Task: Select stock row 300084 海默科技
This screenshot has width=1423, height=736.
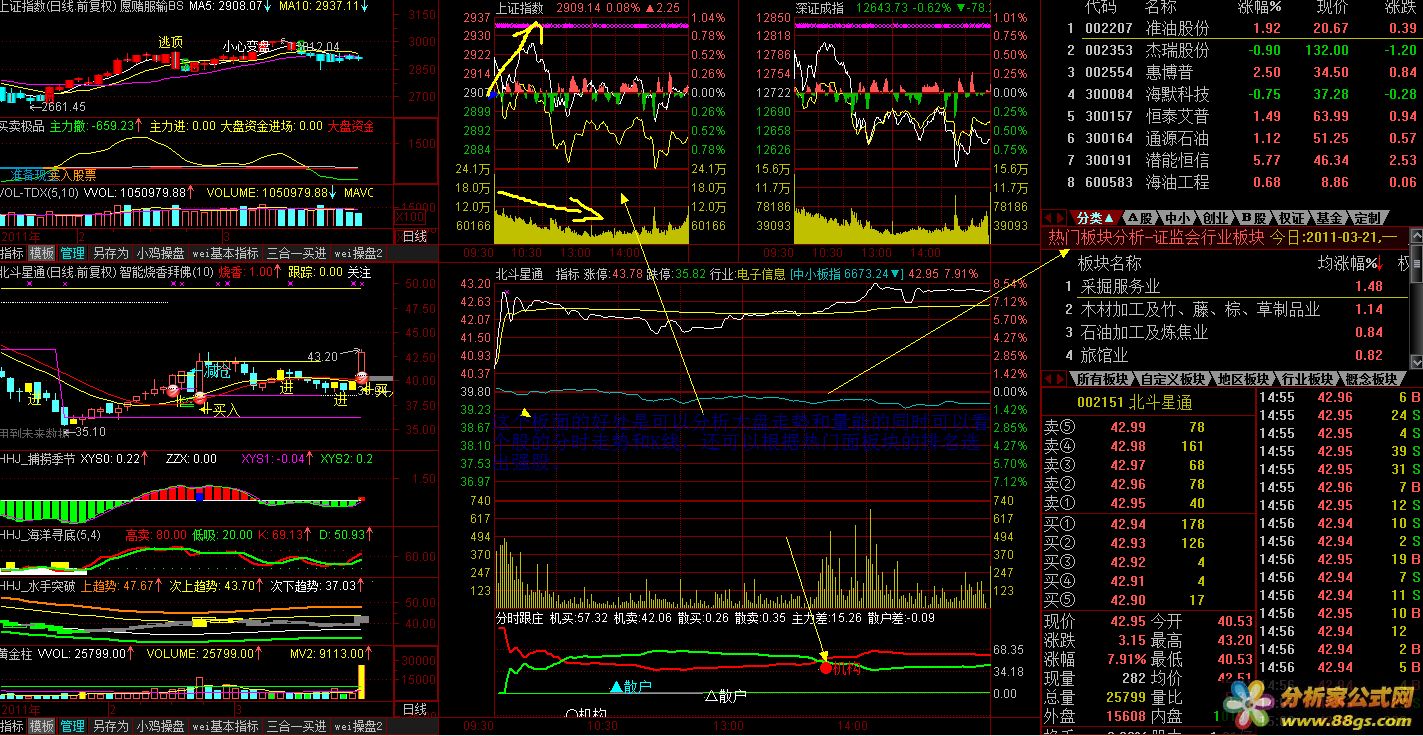Action: tap(1232, 94)
